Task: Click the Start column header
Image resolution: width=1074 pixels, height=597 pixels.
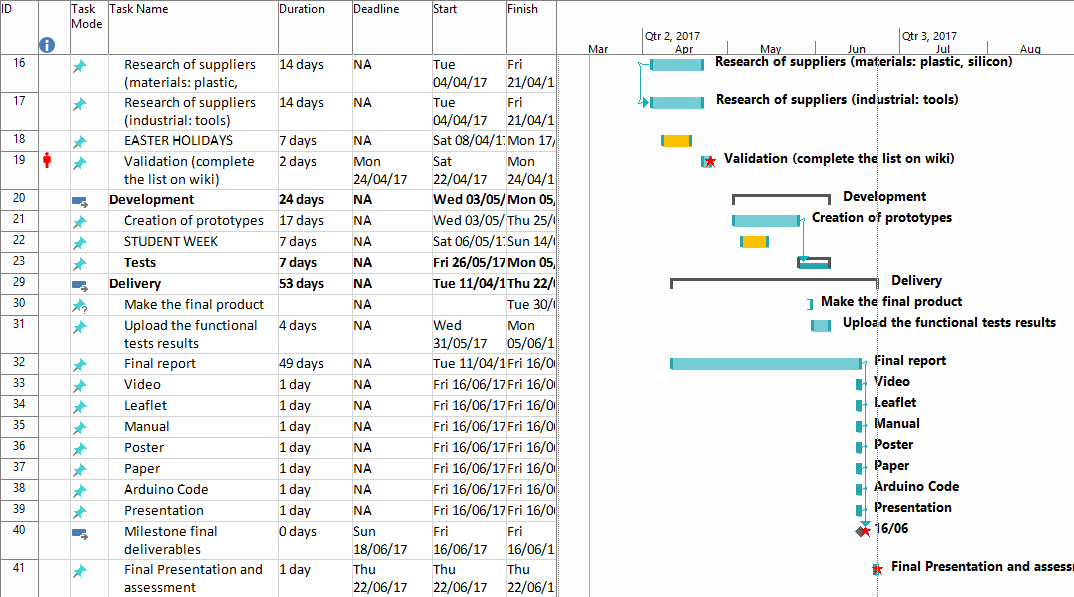Action: coord(445,9)
